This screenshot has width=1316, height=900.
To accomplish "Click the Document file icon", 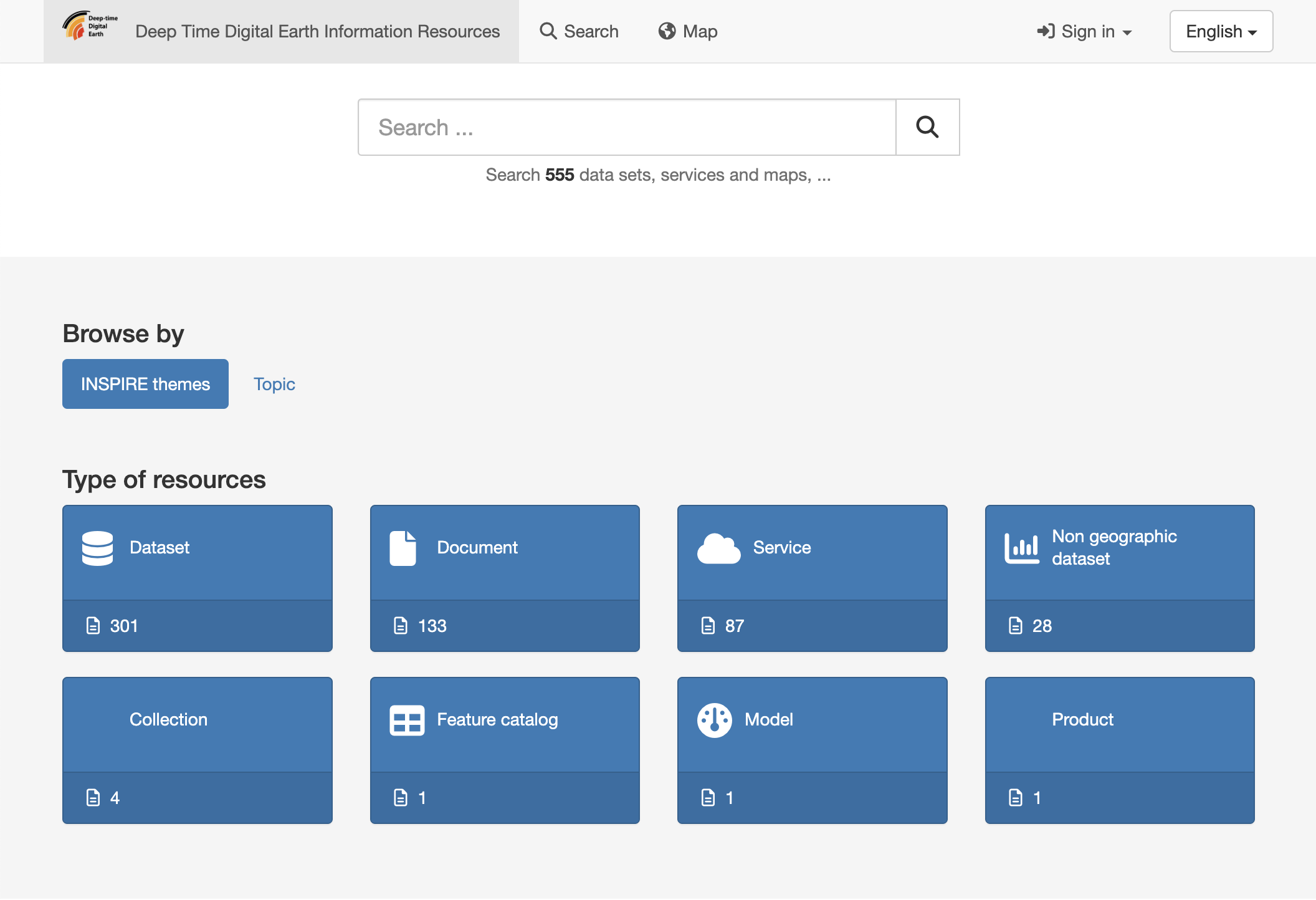I will (x=403, y=548).
